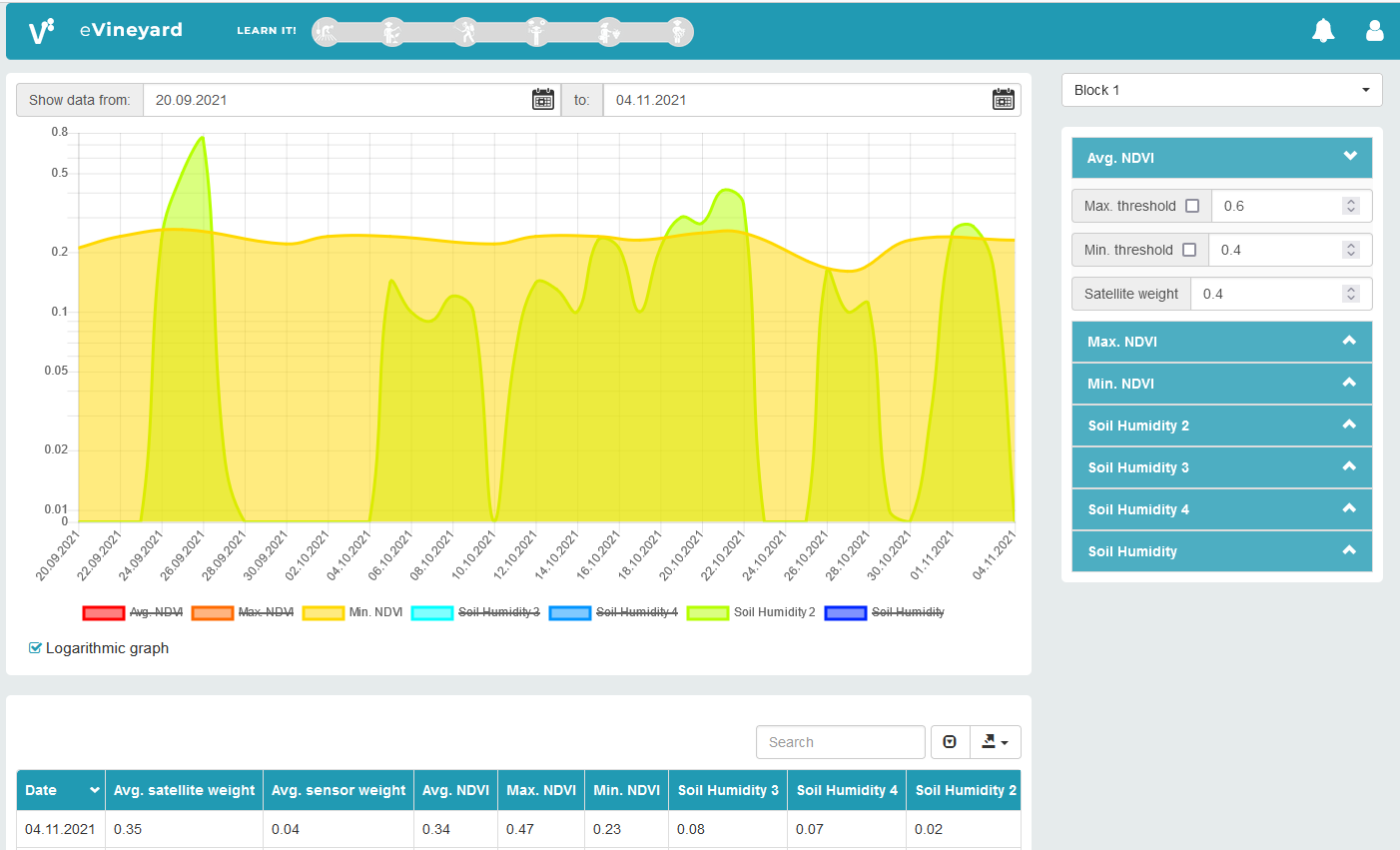Screen dimensions: 1400x850
Task: Open the notifications bell
Action: click(1323, 31)
